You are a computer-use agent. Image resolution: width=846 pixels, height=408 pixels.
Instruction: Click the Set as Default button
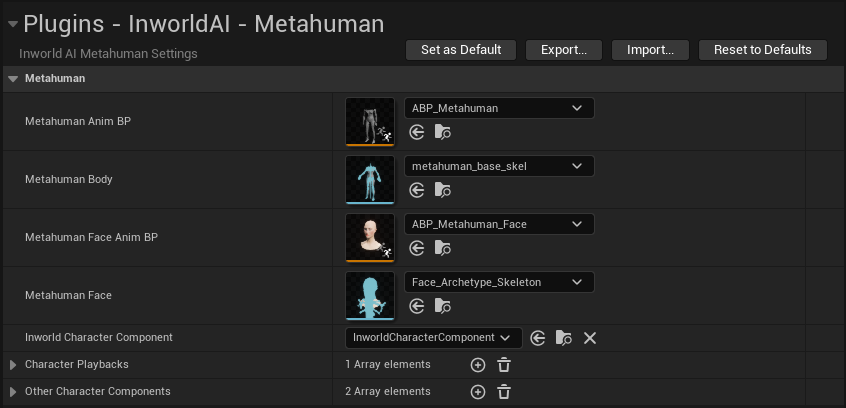461,50
